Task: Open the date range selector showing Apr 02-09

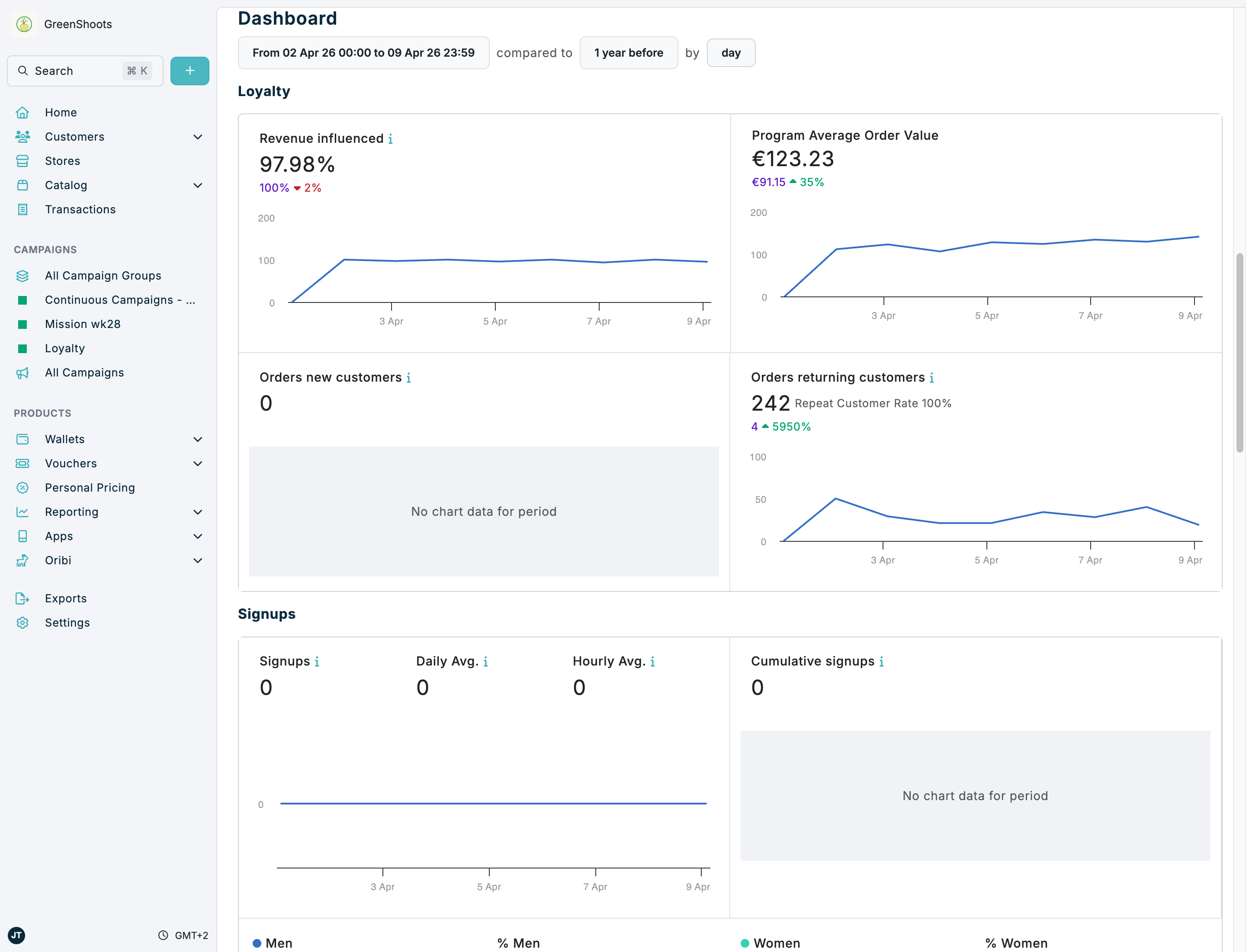Action: (363, 52)
